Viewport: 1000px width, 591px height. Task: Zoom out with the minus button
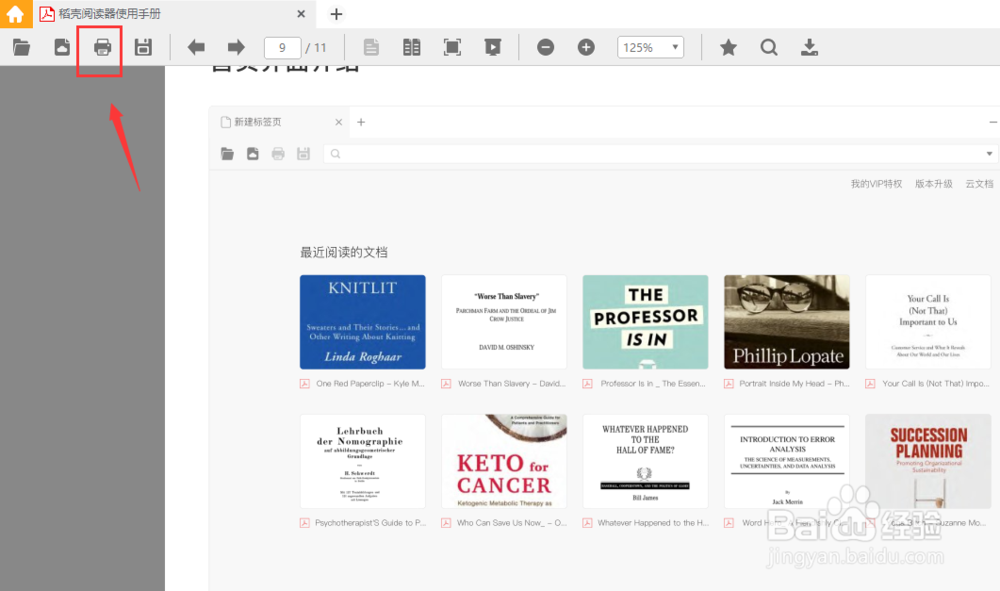545,47
